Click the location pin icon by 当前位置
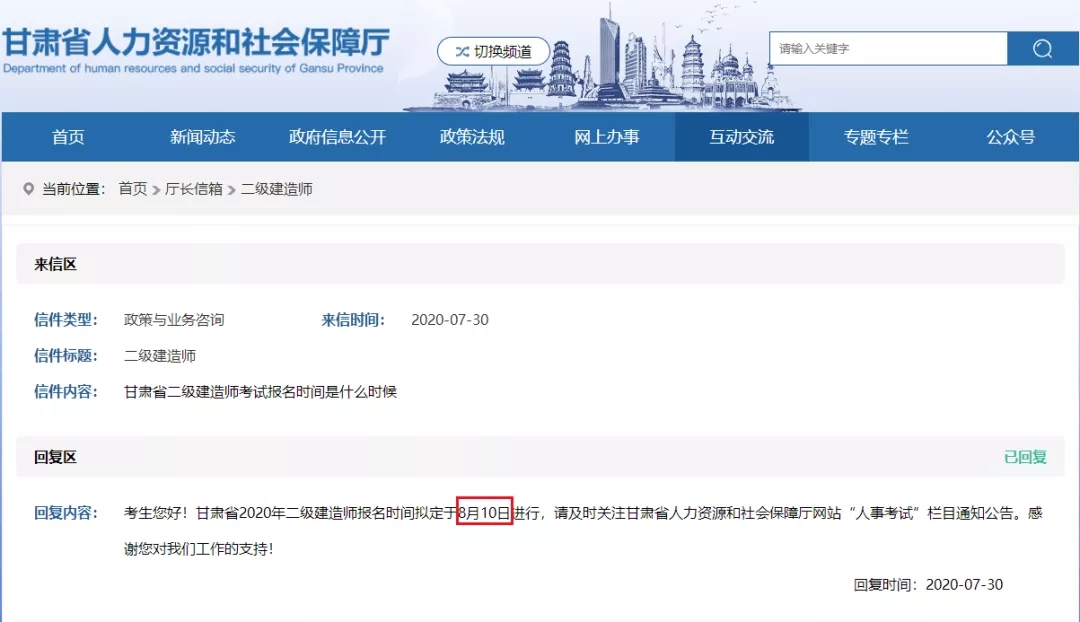This screenshot has height=622, width=1080. tap(28, 189)
